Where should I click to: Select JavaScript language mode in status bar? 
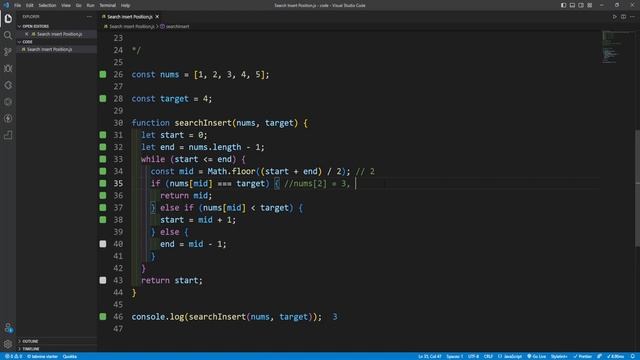[510, 356]
